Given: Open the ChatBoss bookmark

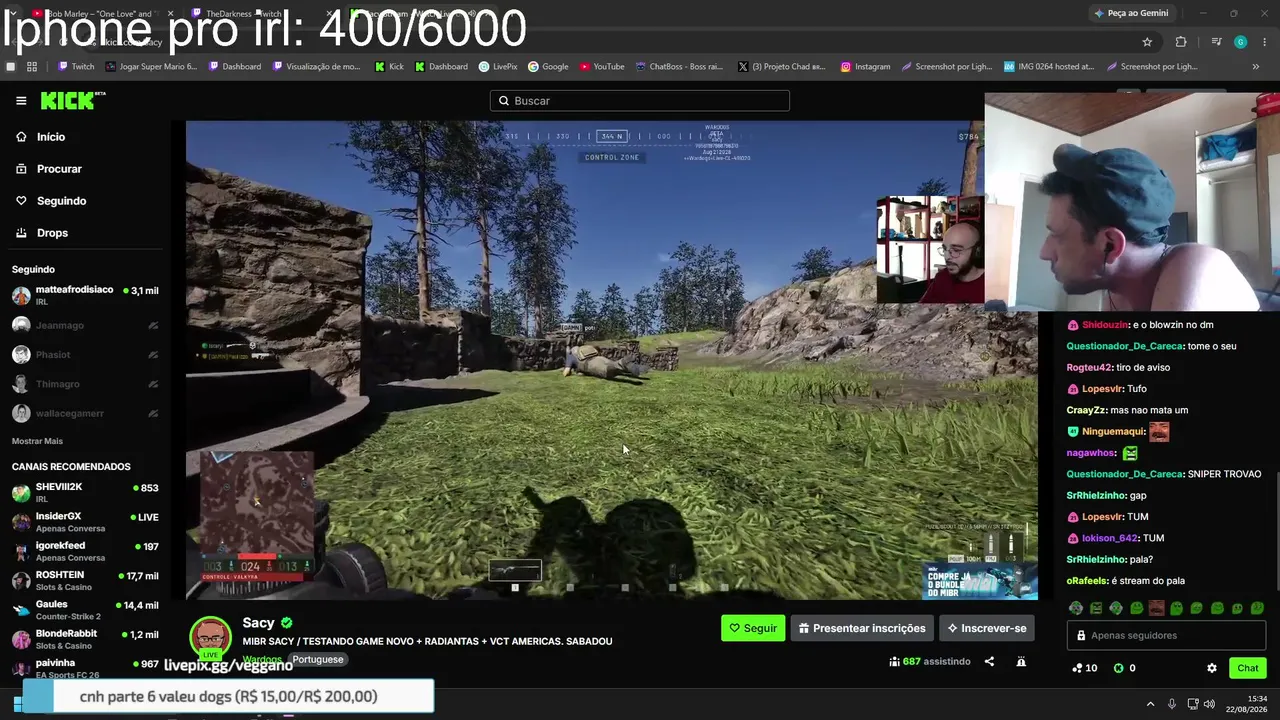Looking at the screenshot, I should (679, 67).
